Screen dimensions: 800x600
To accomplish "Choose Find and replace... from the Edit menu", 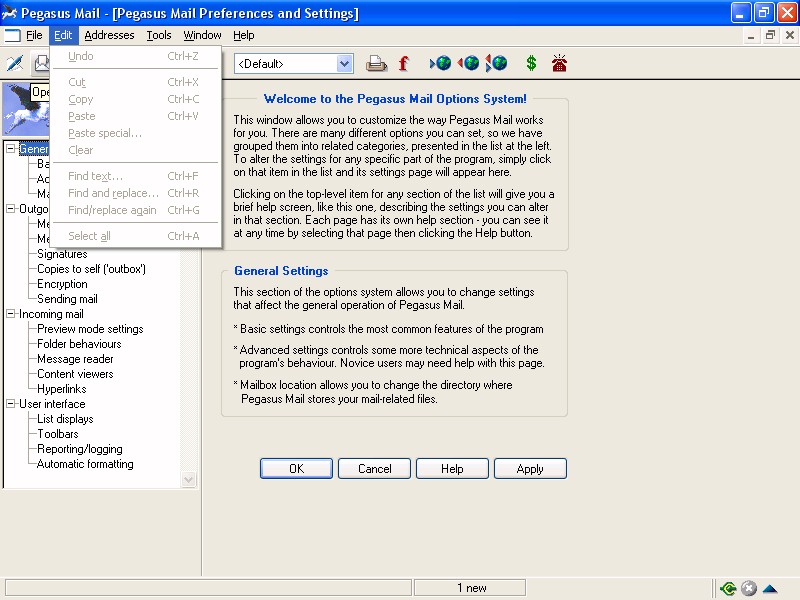I will [x=136, y=193].
